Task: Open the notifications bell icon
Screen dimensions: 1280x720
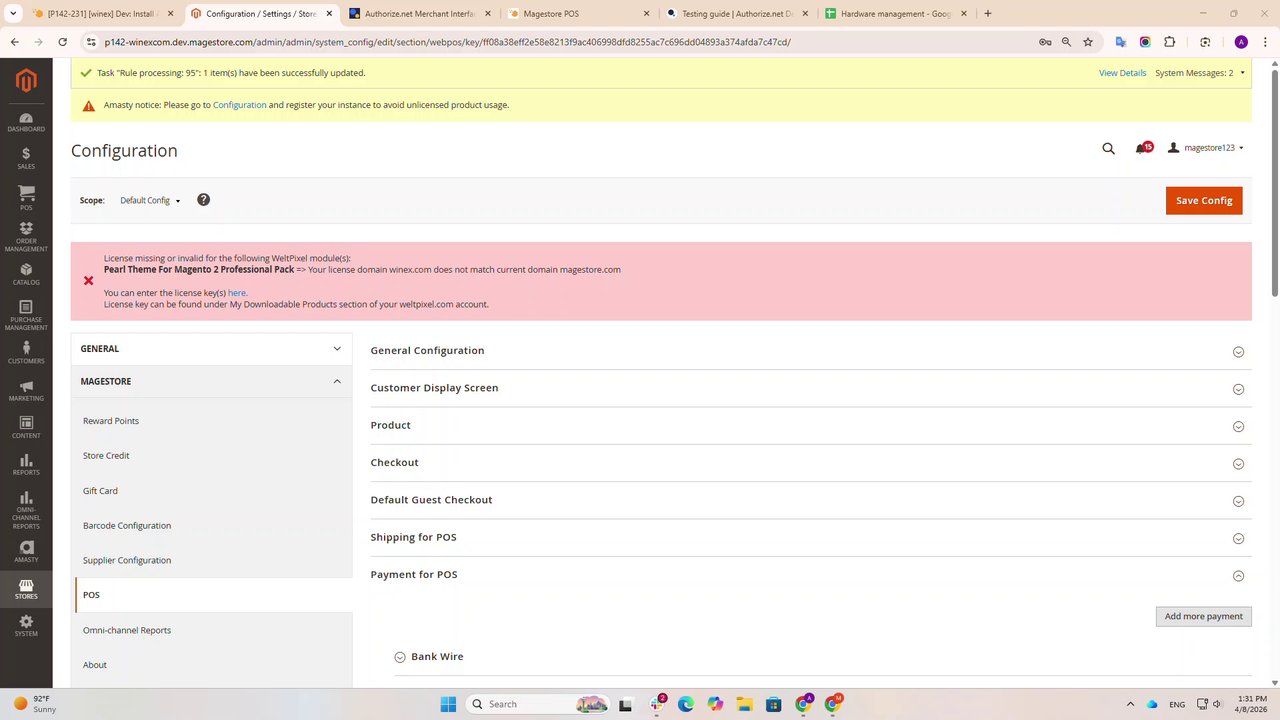Action: pos(1142,148)
